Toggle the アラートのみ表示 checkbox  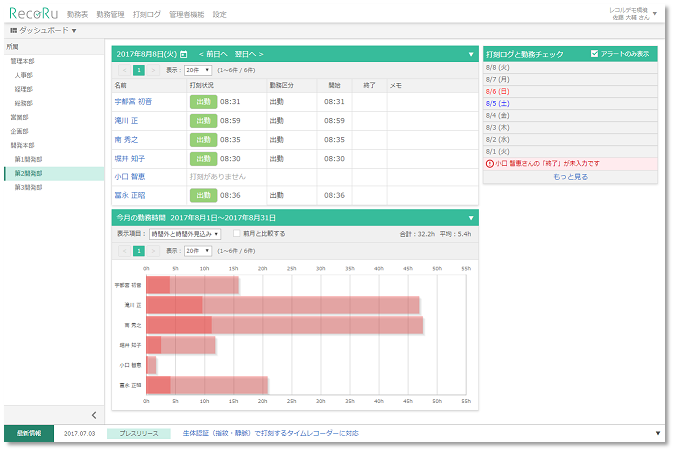[x=595, y=53]
